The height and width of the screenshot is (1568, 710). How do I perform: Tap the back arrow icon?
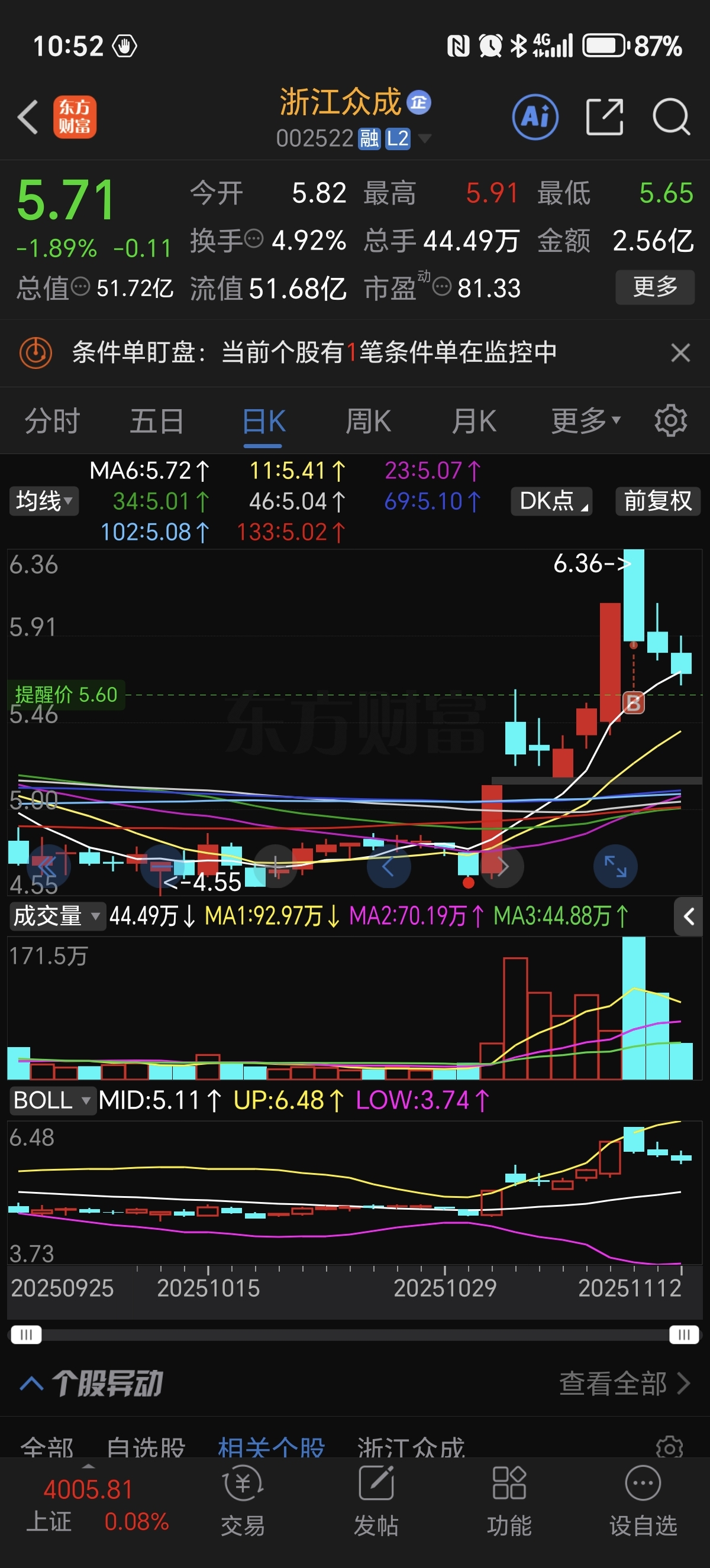coord(28,117)
